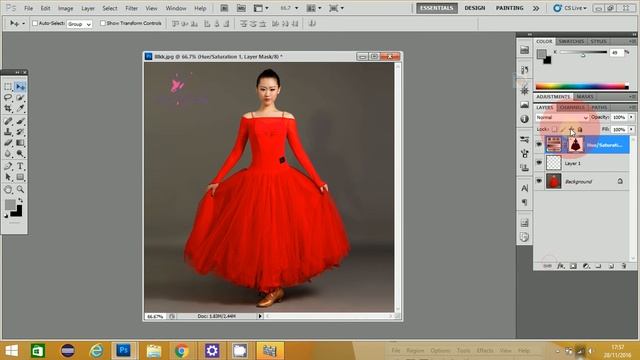
Task: Enable Show Transform Controls checkbox
Action: click(x=103, y=23)
